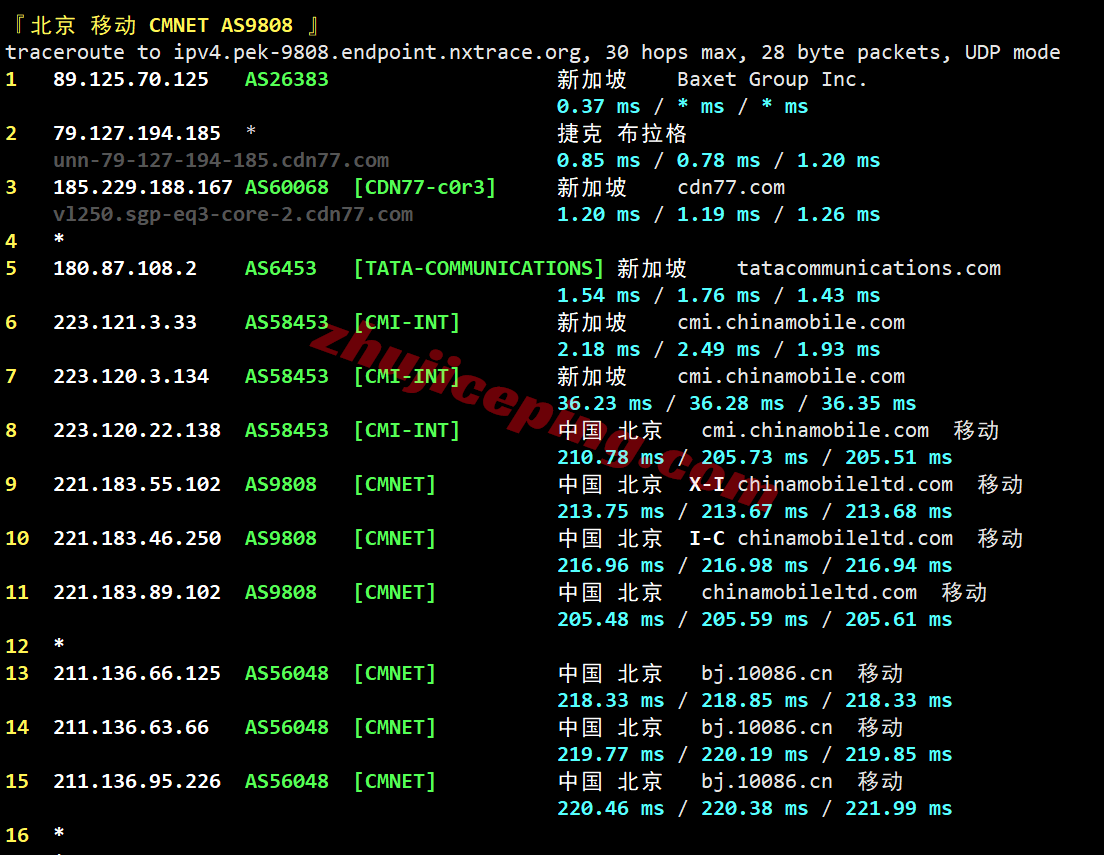This screenshot has height=855, width=1104.
Task: Click IP address 185.229.188.167
Action: point(143,187)
